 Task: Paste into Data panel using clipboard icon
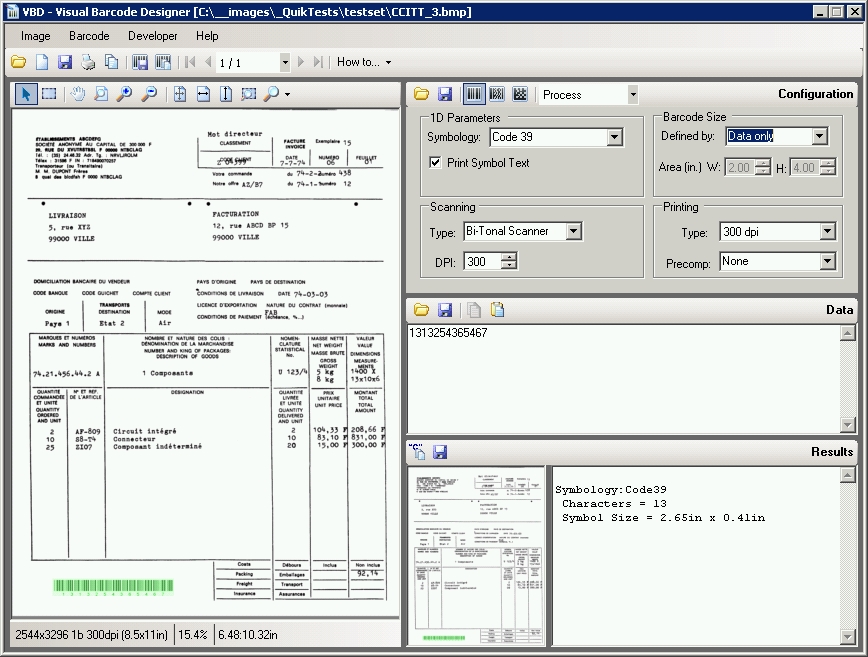[497, 310]
